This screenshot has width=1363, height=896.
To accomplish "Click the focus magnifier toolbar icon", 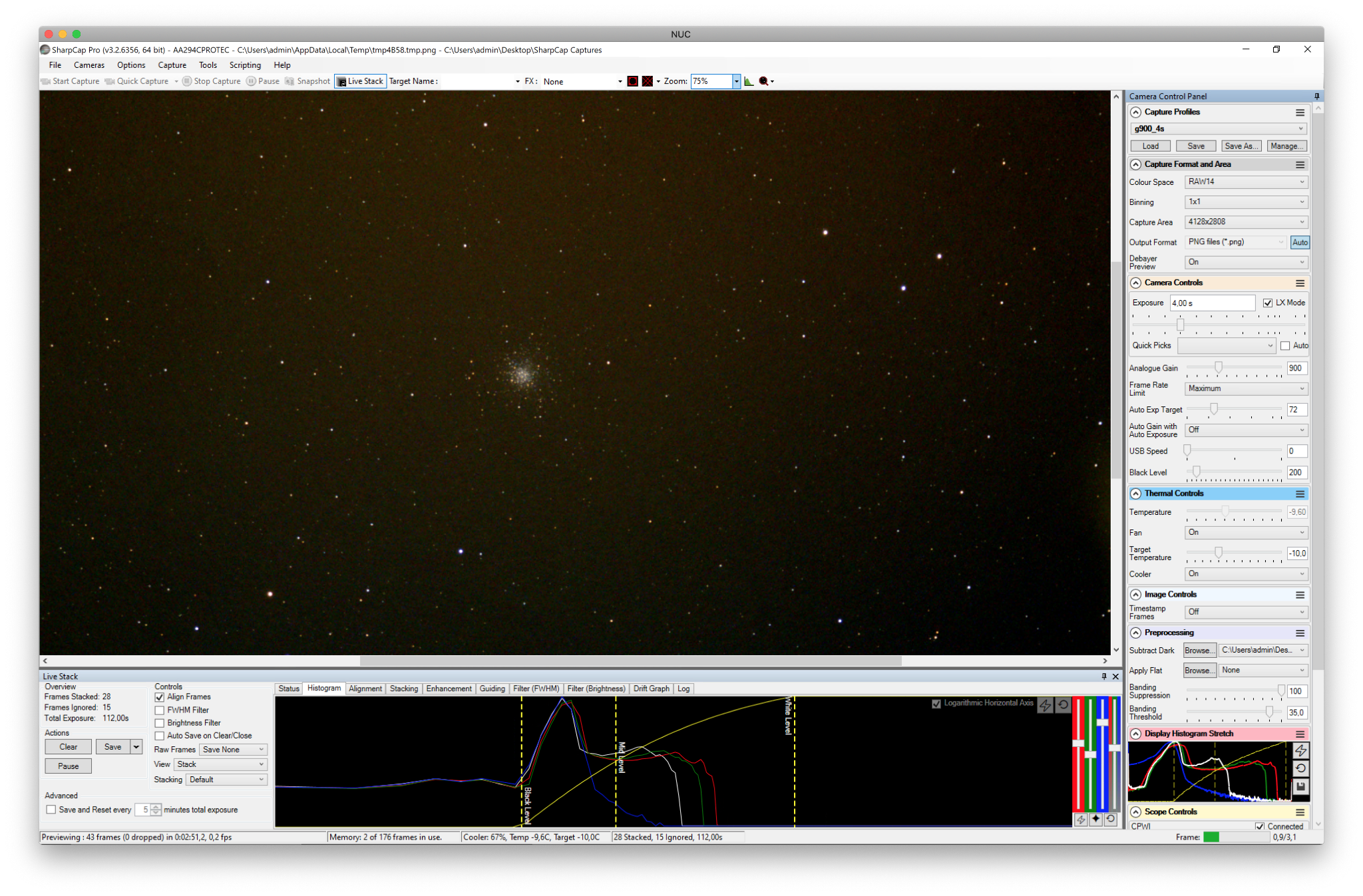I will point(764,81).
